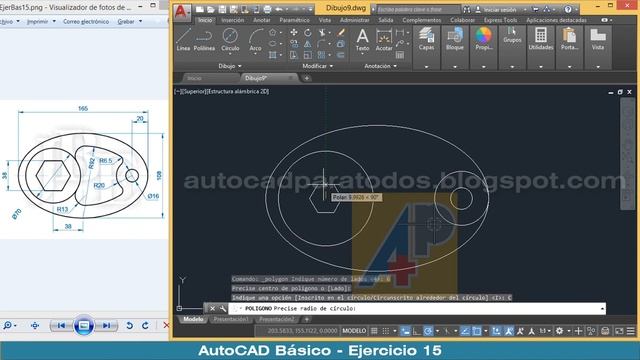
Task: Toggle polar tracking in status bar
Action: click(x=428, y=331)
